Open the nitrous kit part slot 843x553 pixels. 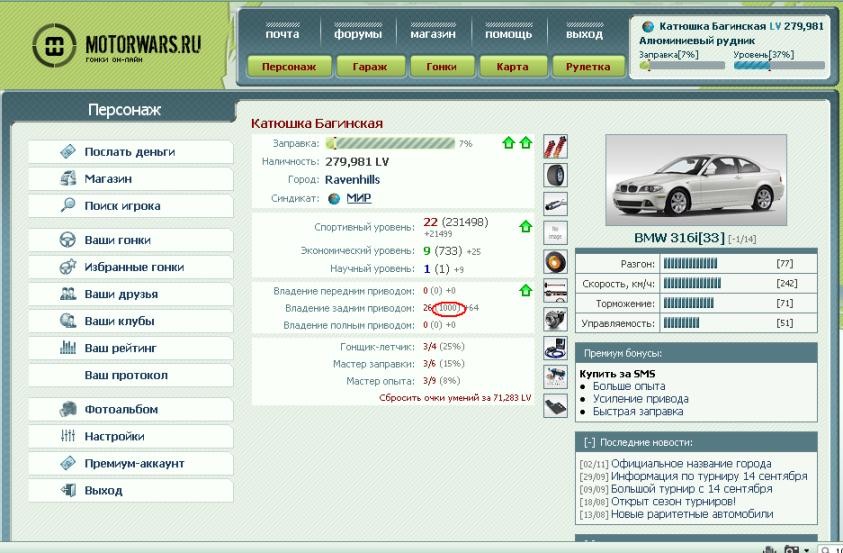click(555, 377)
